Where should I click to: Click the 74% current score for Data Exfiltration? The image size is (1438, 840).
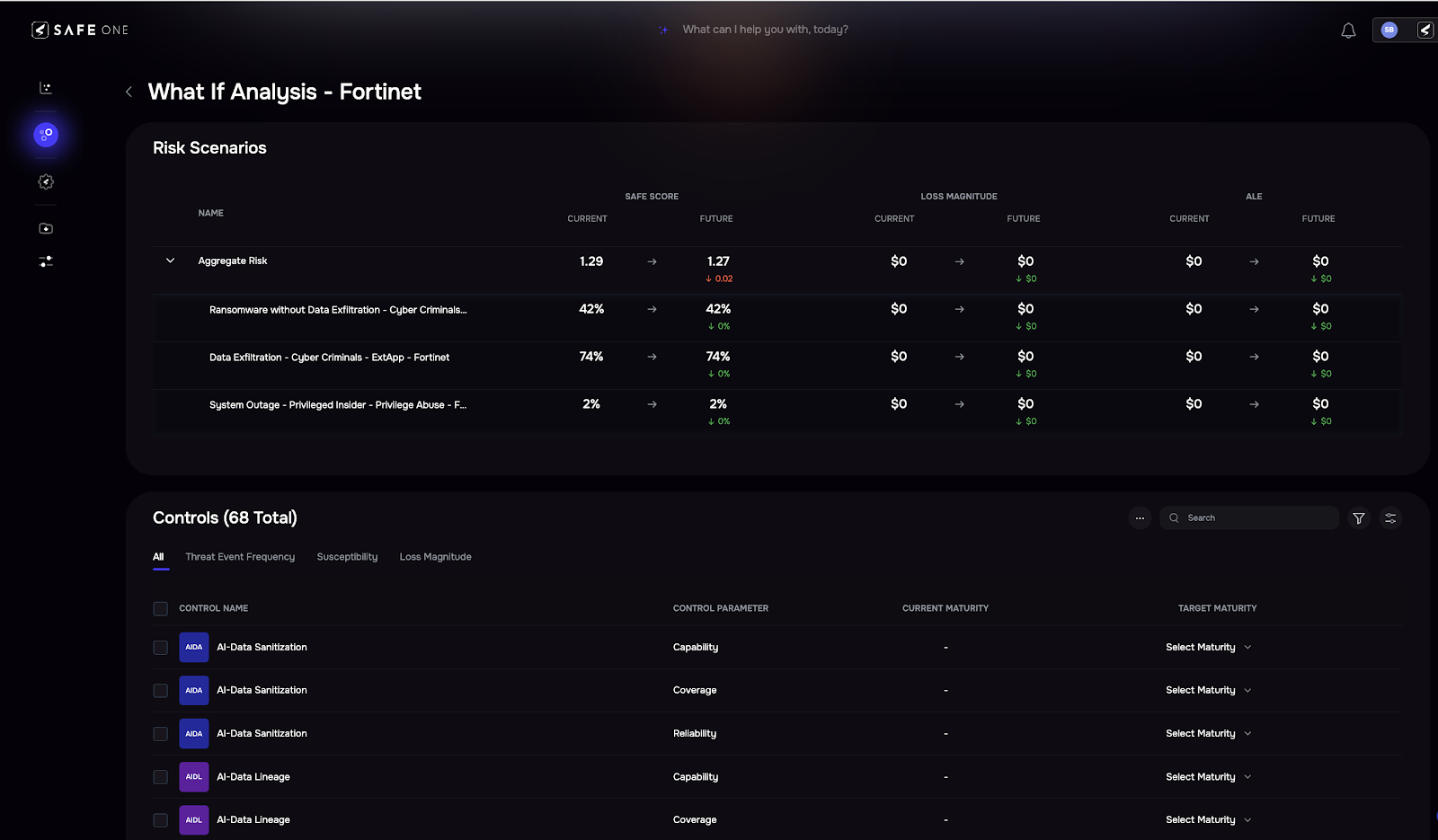[x=591, y=357]
